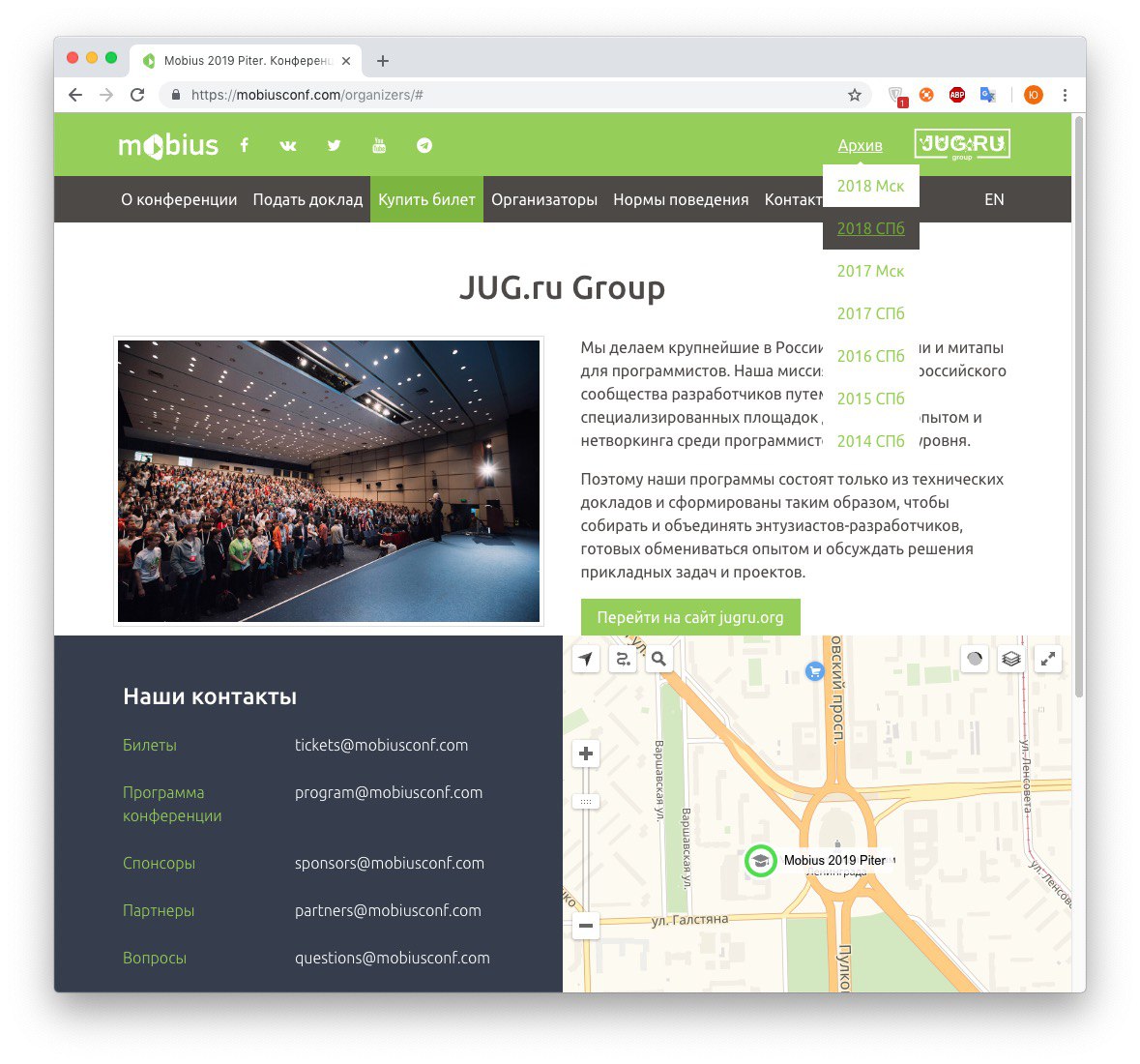Screen dimensions: 1140x1064
Task: Bookmark this page with the star icon
Action: (x=854, y=95)
